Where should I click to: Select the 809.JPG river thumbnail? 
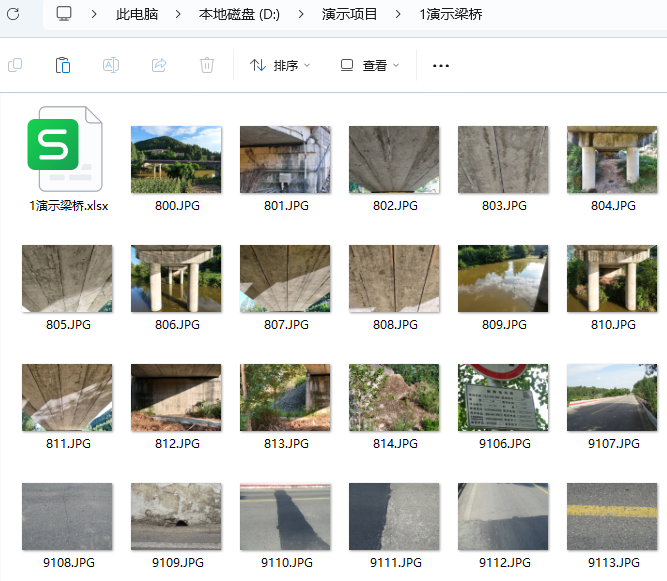pyautogui.click(x=503, y=279)
